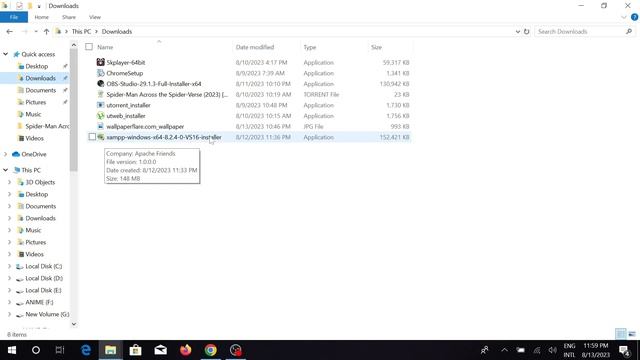Select New Volume (G:) drive
The image size is (640, 360).
click(x=47, y=314)
